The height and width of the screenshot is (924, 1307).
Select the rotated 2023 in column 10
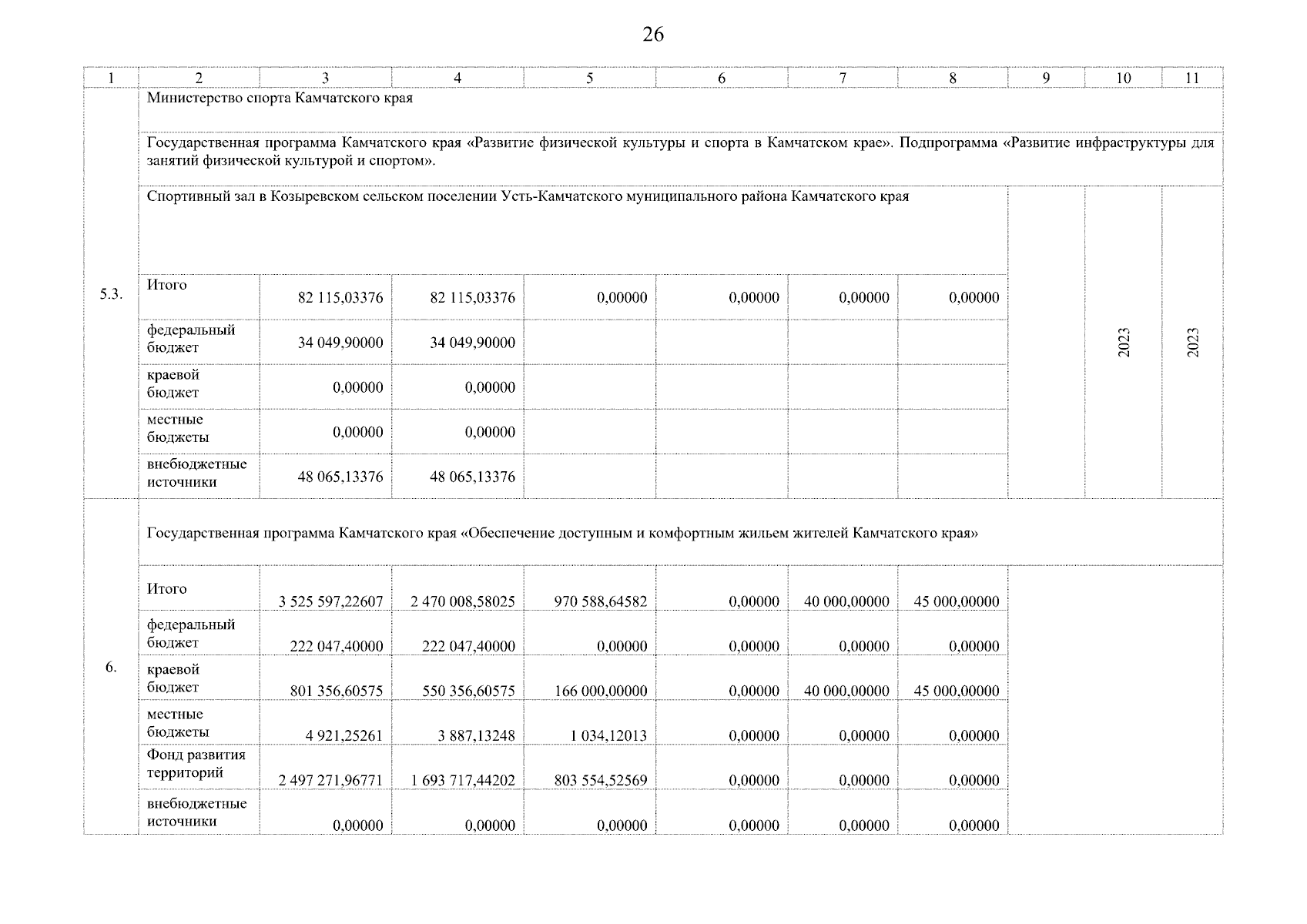pyautogui.click(x=1123, y=342)
